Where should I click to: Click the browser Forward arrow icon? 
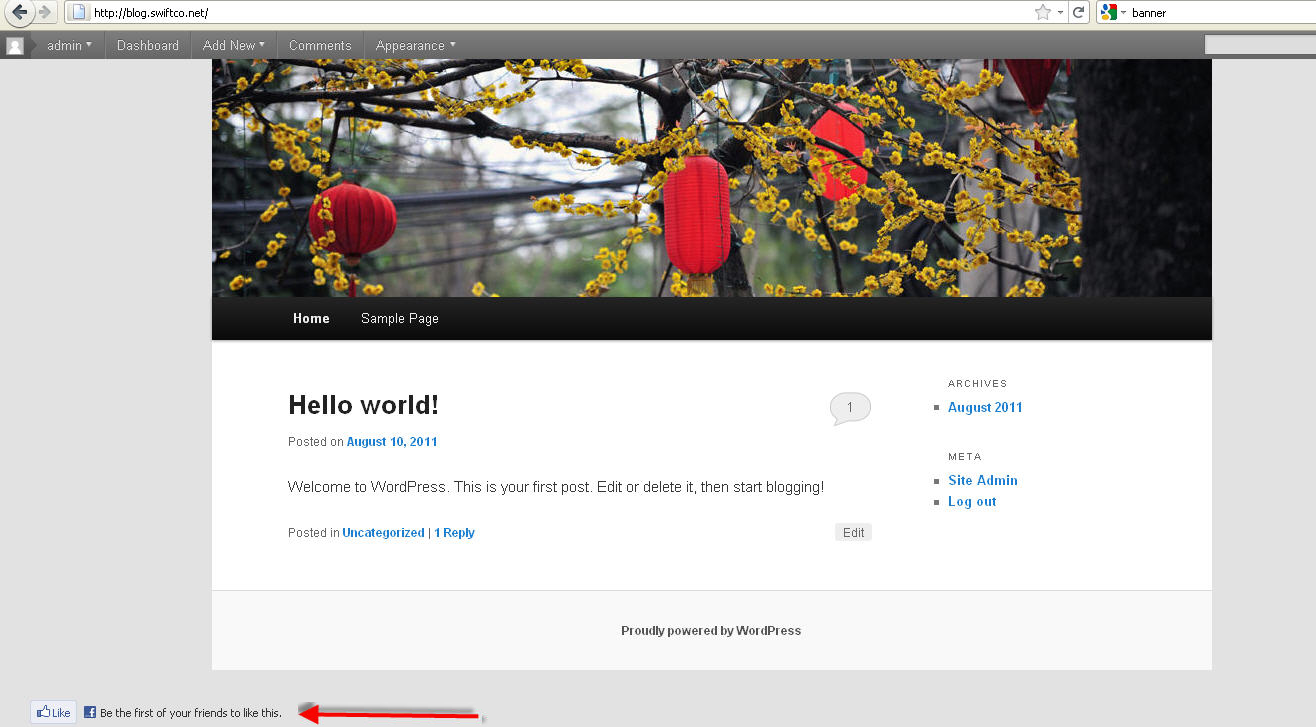coord(43,12)
